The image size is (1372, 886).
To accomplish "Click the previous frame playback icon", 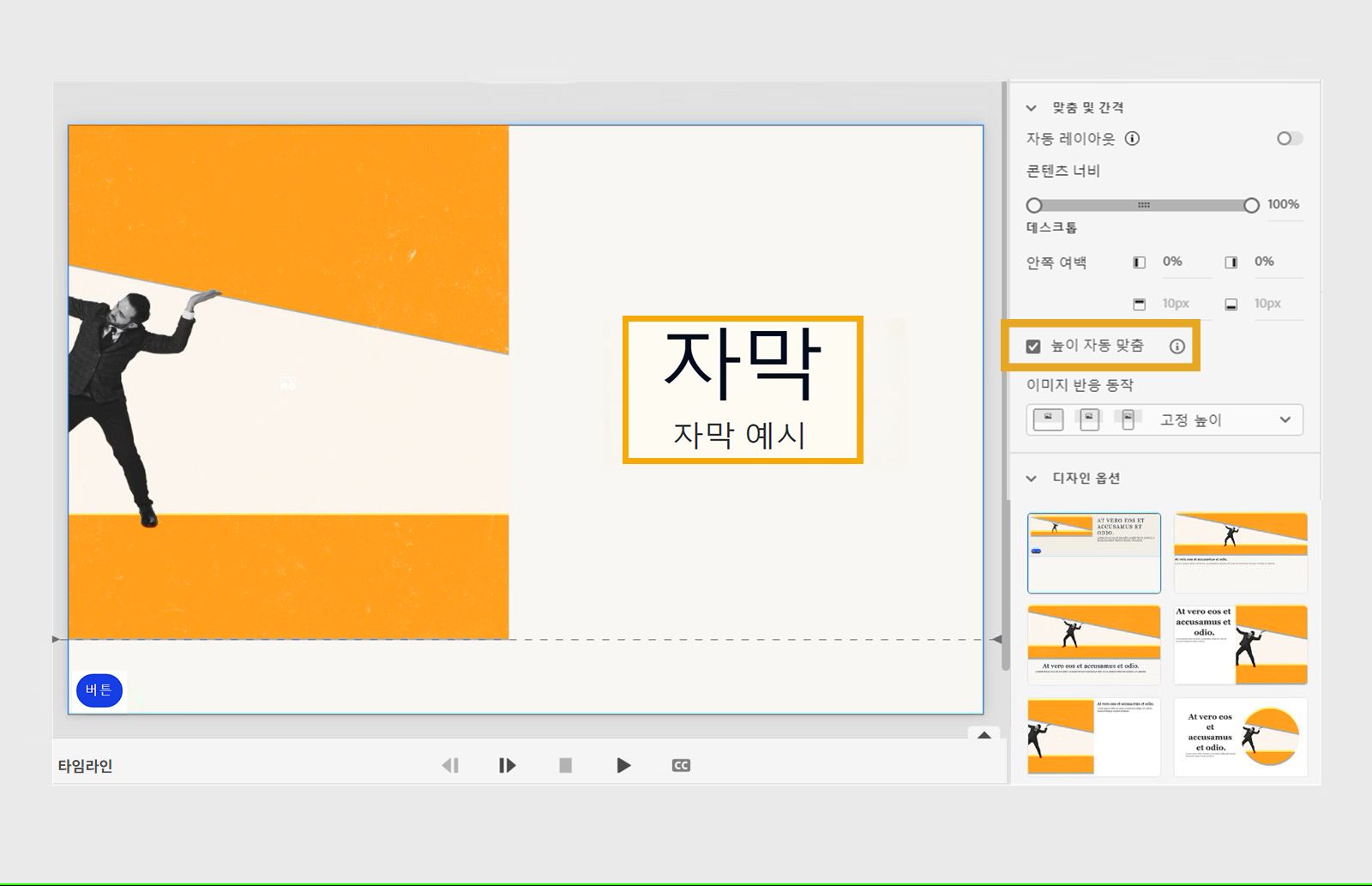I will (x=452, y=765).
